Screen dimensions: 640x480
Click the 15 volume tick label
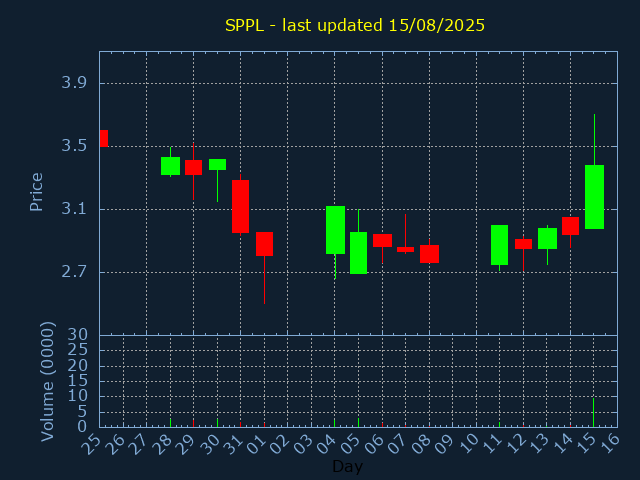pyautogui.click(x=78, y=381)
